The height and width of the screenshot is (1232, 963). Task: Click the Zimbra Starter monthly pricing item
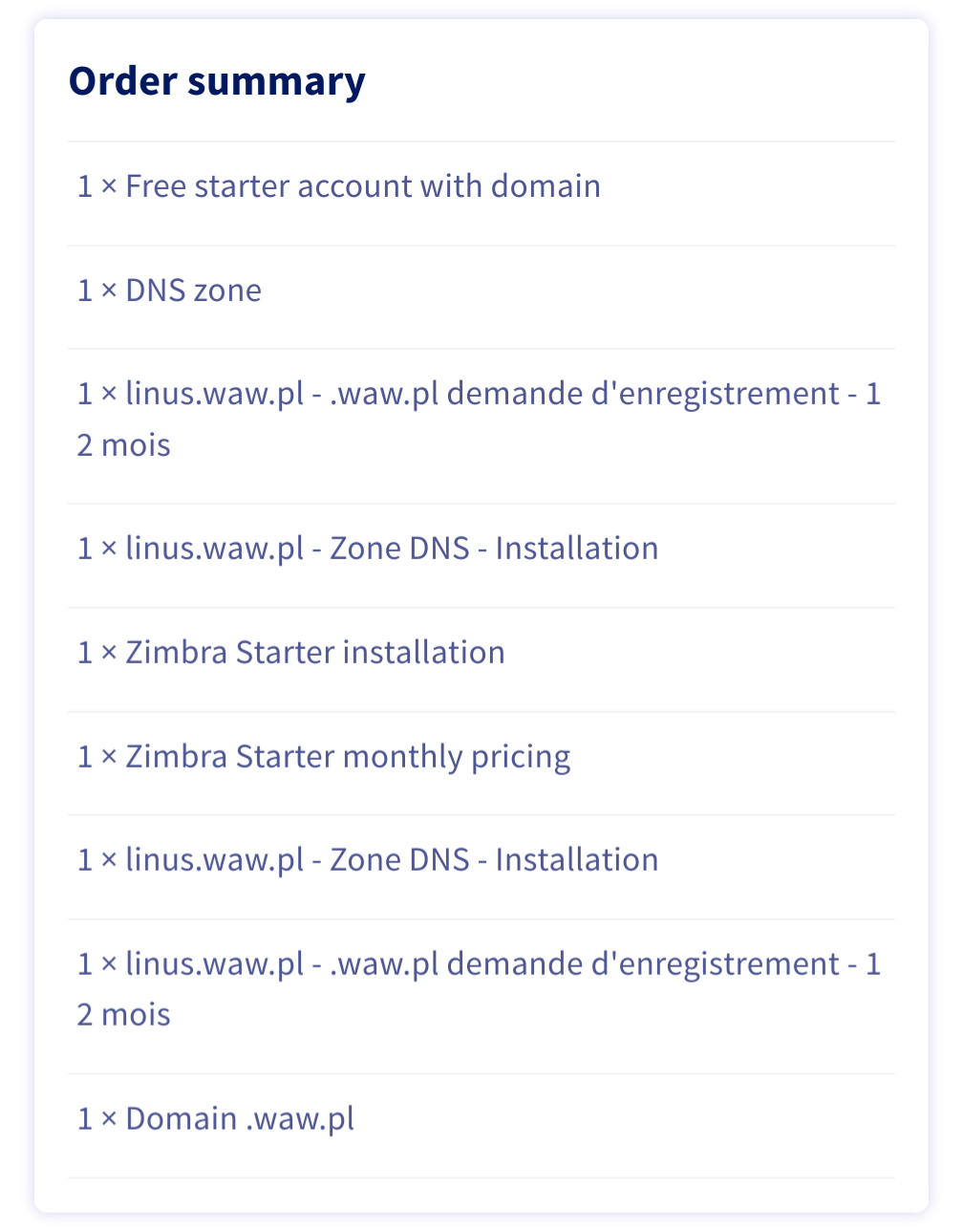(348, 757)
